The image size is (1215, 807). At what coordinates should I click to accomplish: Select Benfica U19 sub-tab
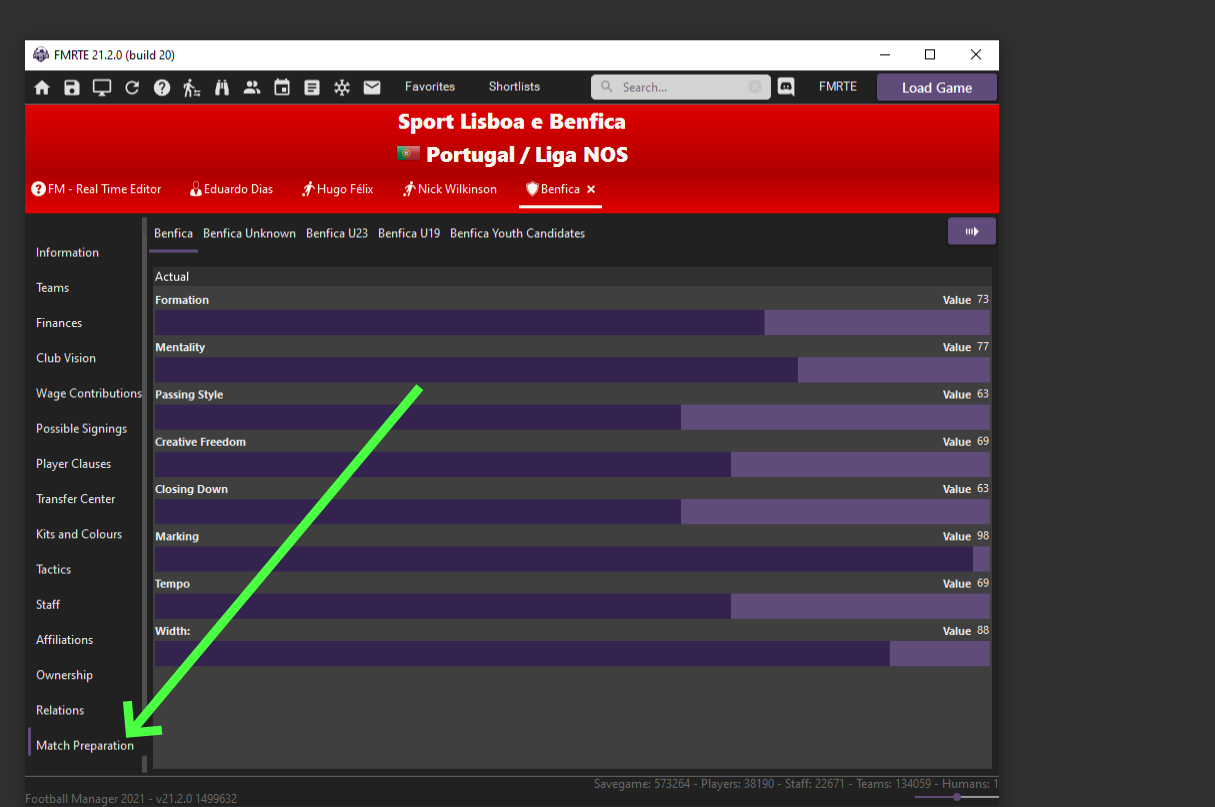click(409, 233)
